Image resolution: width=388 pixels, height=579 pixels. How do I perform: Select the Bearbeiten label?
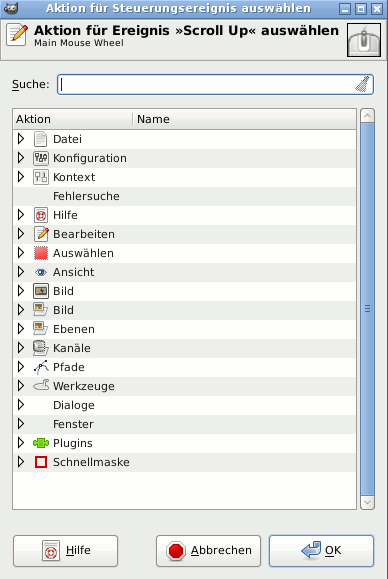[84, 234]
